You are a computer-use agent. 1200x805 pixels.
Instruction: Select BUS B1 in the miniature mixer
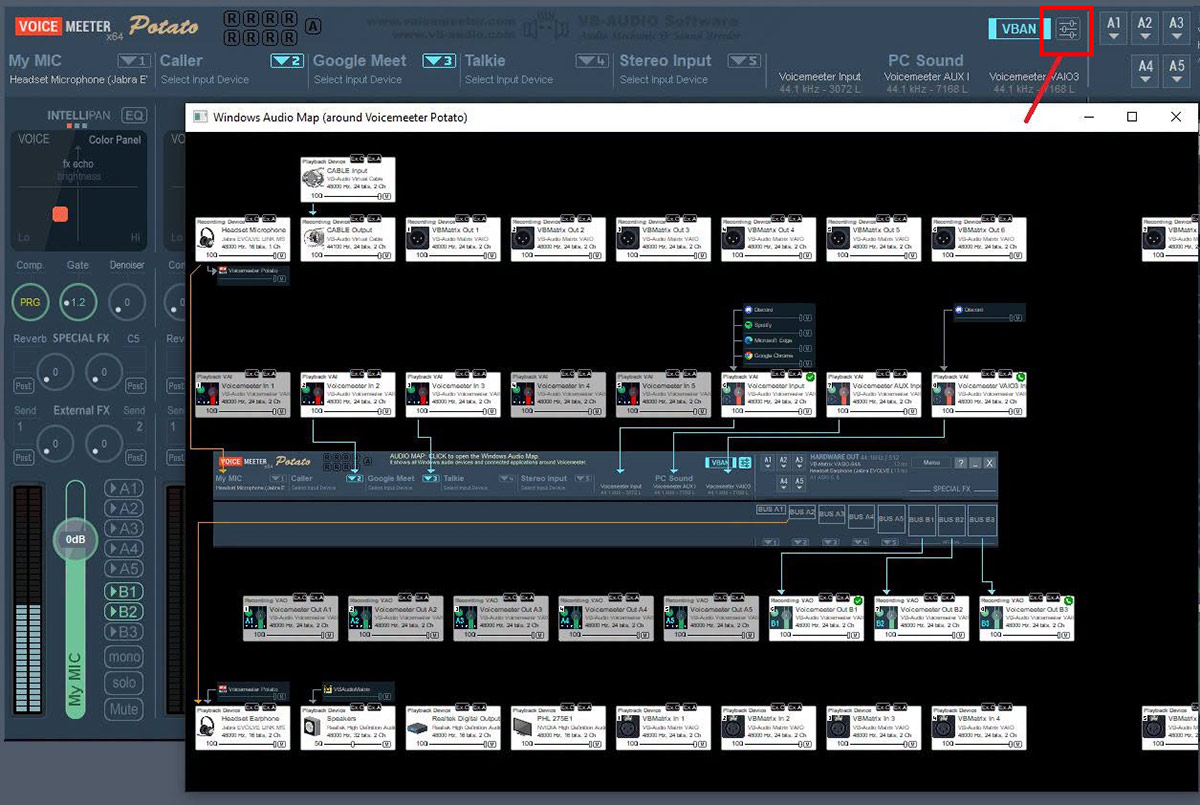[x=922, y=520]
